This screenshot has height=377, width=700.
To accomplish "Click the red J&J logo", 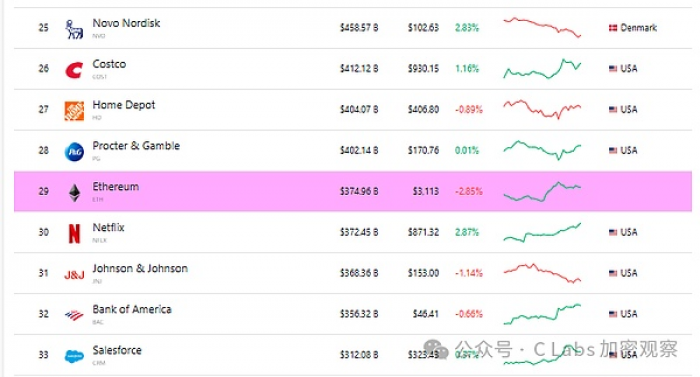I will tap(74, 275).
